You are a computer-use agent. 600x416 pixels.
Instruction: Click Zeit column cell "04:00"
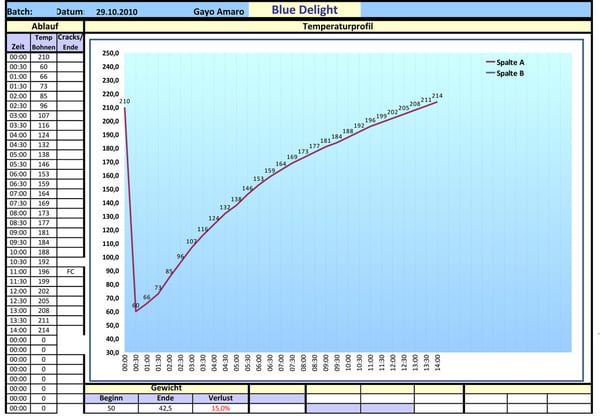(x=18, y=135)
